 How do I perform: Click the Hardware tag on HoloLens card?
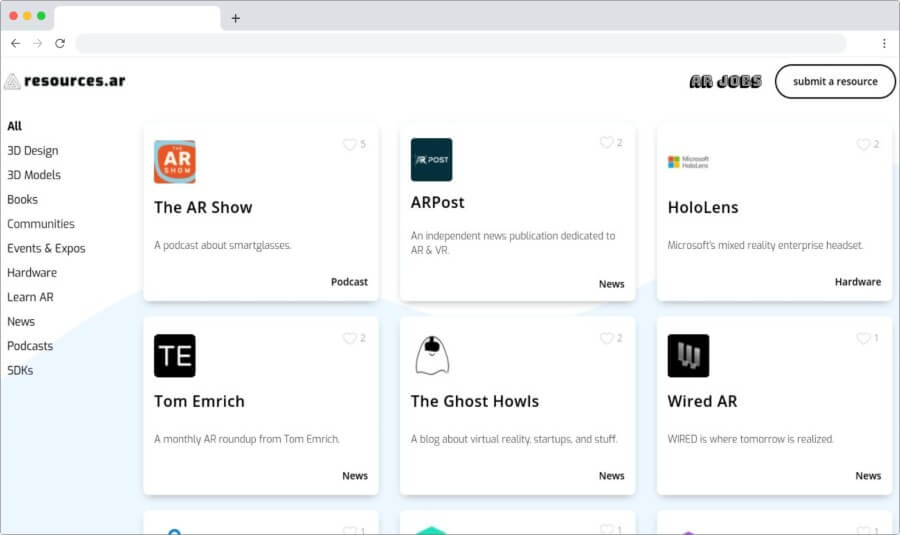(858, 282)
